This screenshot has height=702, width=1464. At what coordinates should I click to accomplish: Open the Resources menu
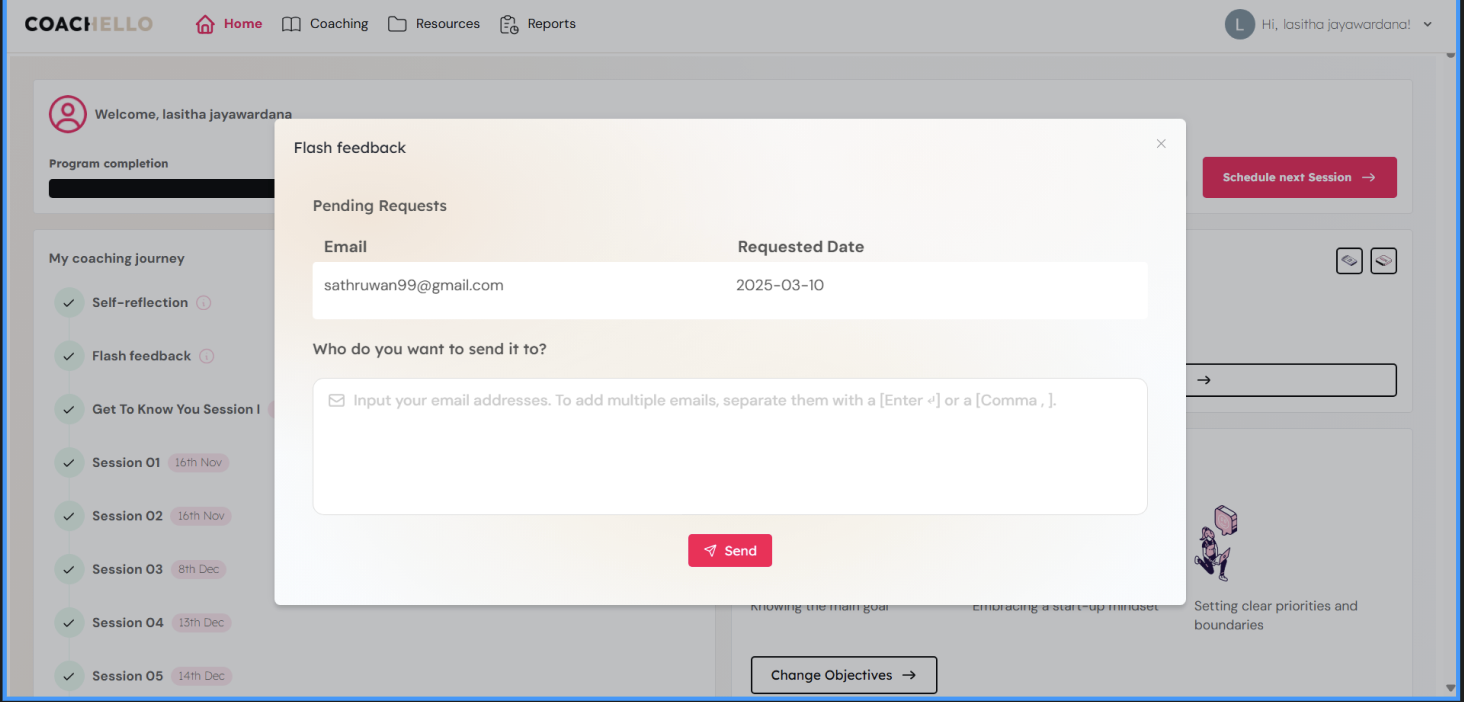pos(434,24)
